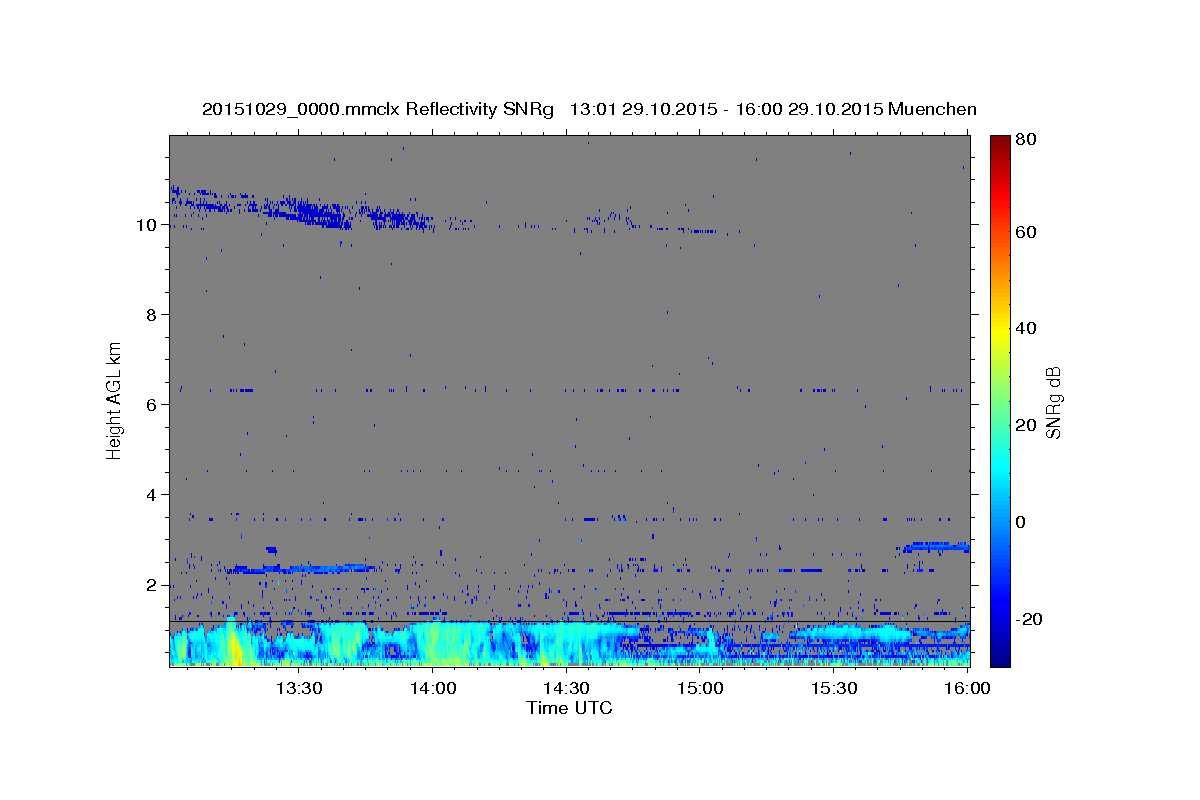Click the 14:00 time tick label

(x=432, y=688)
